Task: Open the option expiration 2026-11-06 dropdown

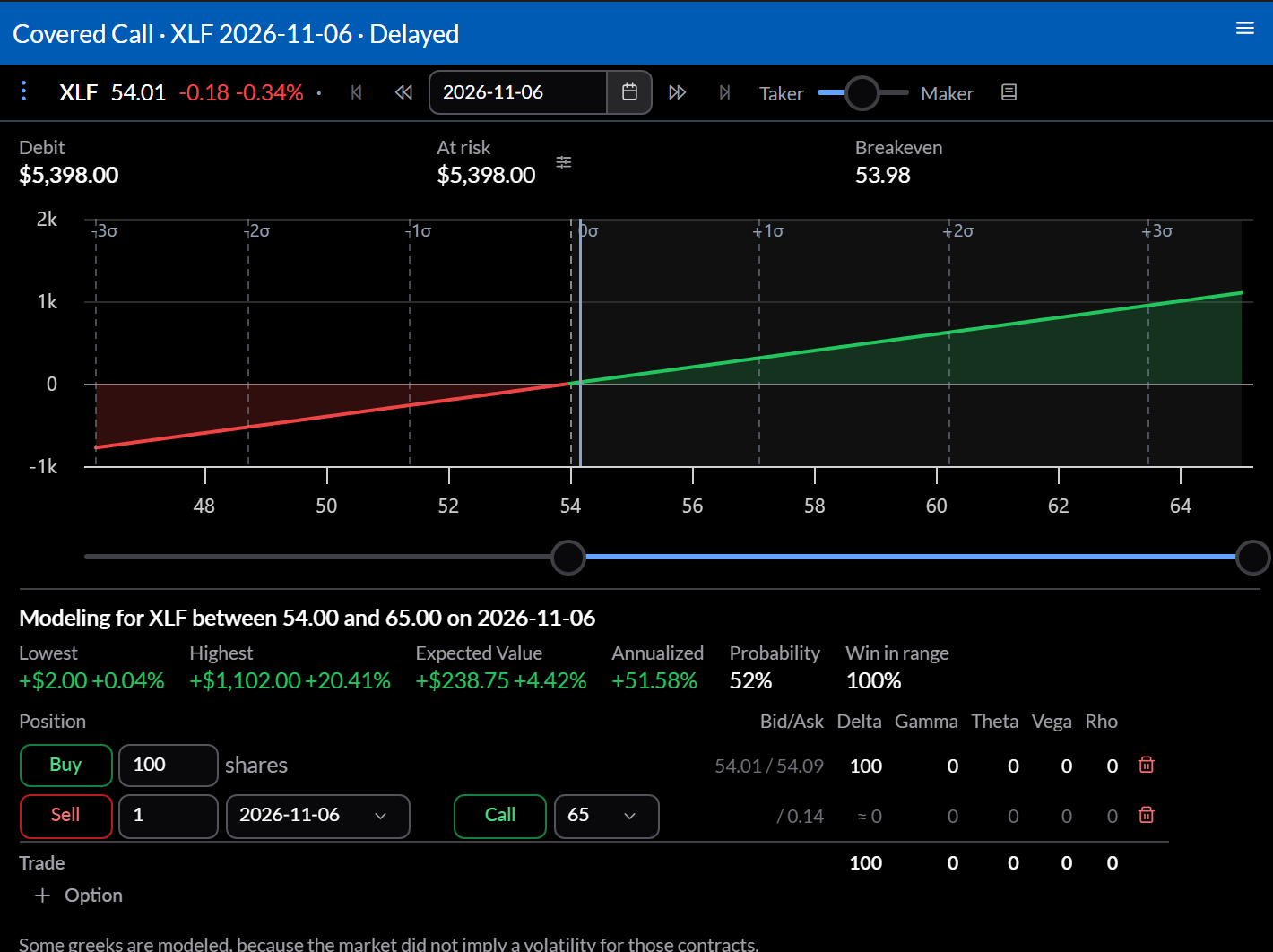Action: pyautogui.click(x=318, y=816)
